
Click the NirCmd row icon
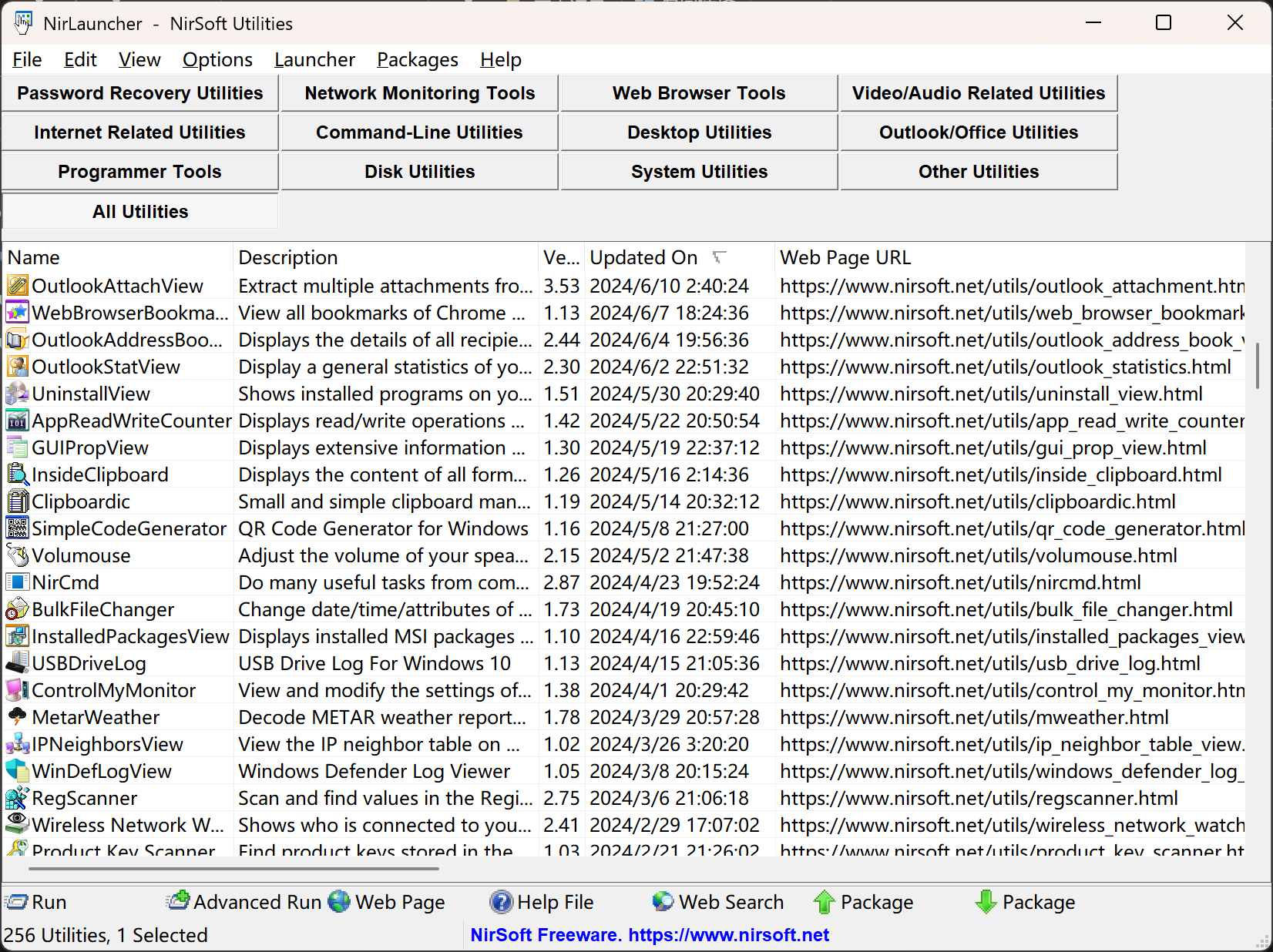(17, 582)
